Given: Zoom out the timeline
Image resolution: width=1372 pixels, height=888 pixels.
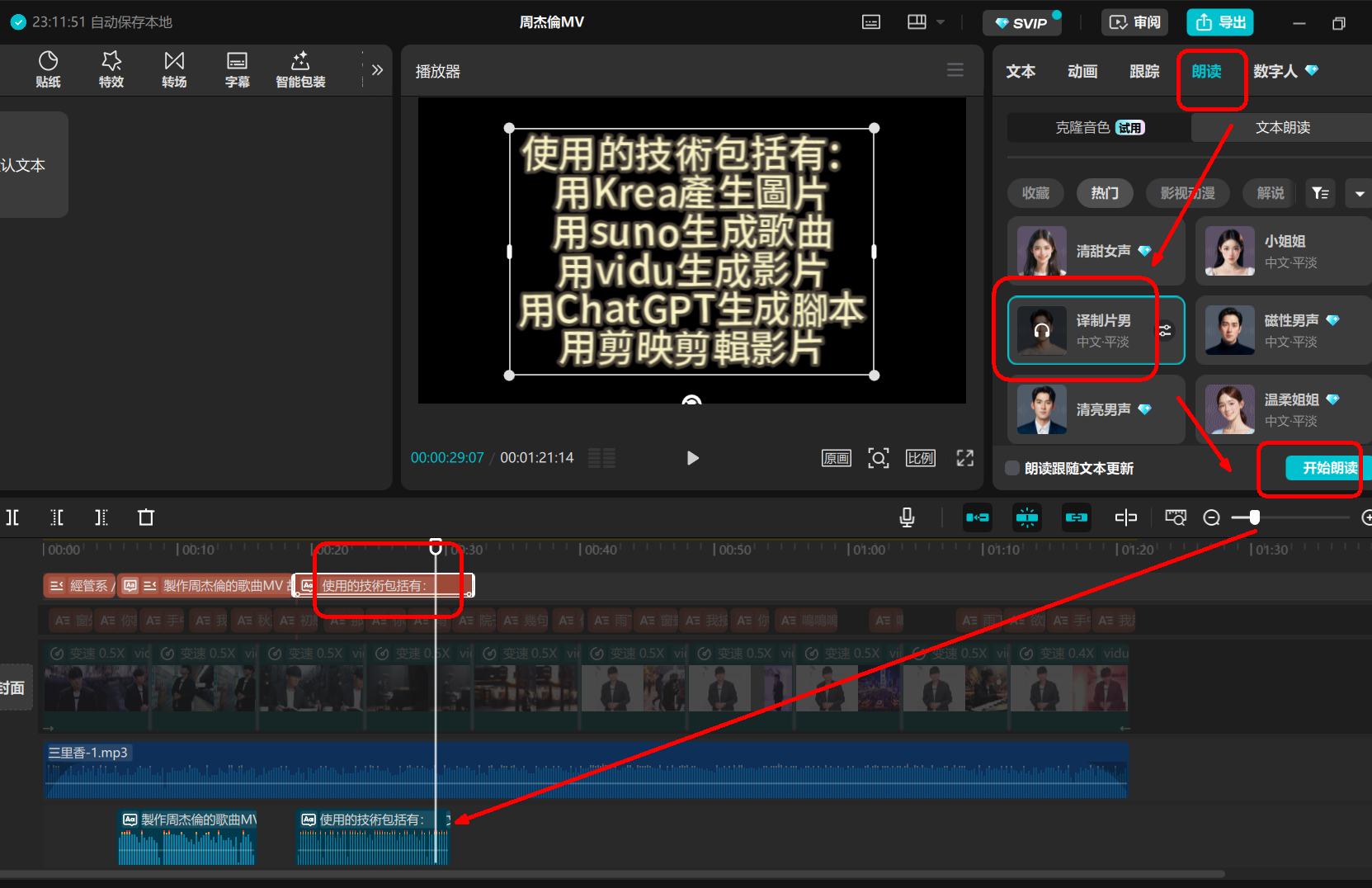Looking at the screenshot, I should pyautogui.click(x=1211, y=517).
